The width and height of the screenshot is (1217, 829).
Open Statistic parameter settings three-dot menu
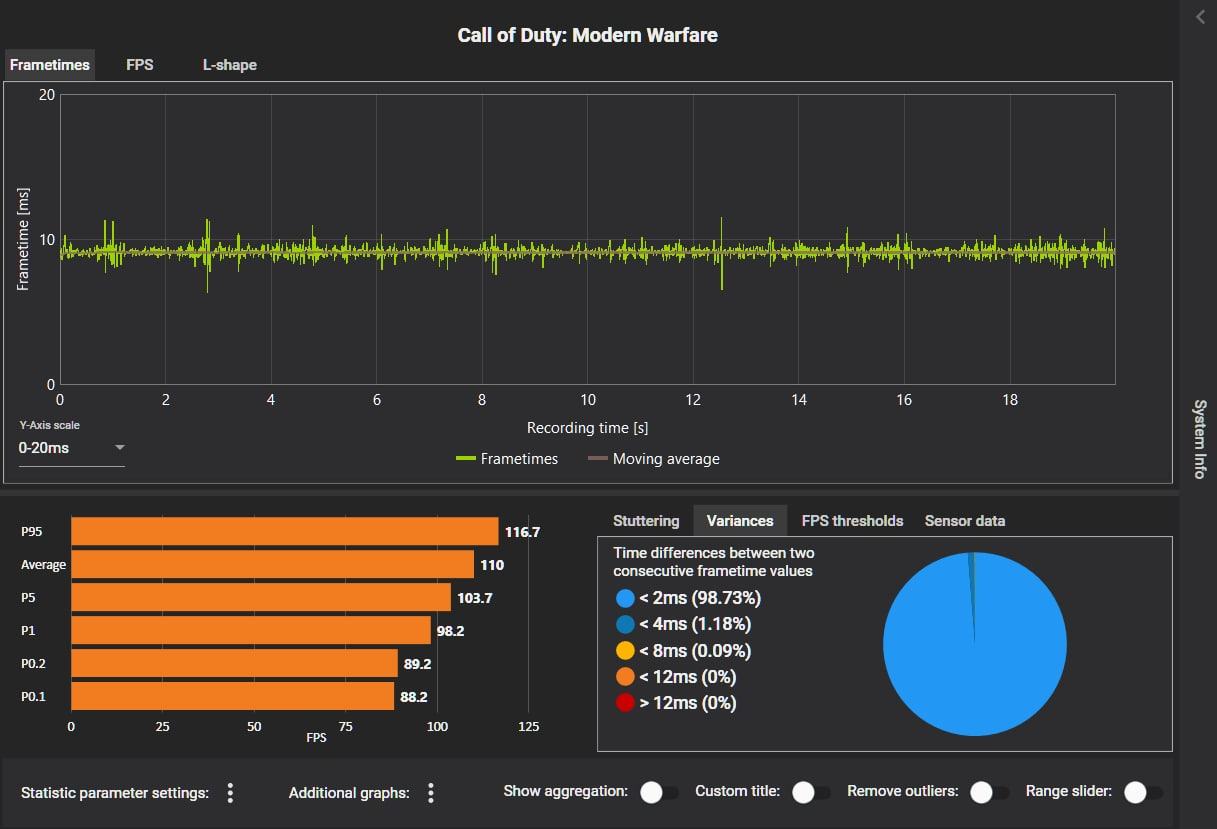230,793
